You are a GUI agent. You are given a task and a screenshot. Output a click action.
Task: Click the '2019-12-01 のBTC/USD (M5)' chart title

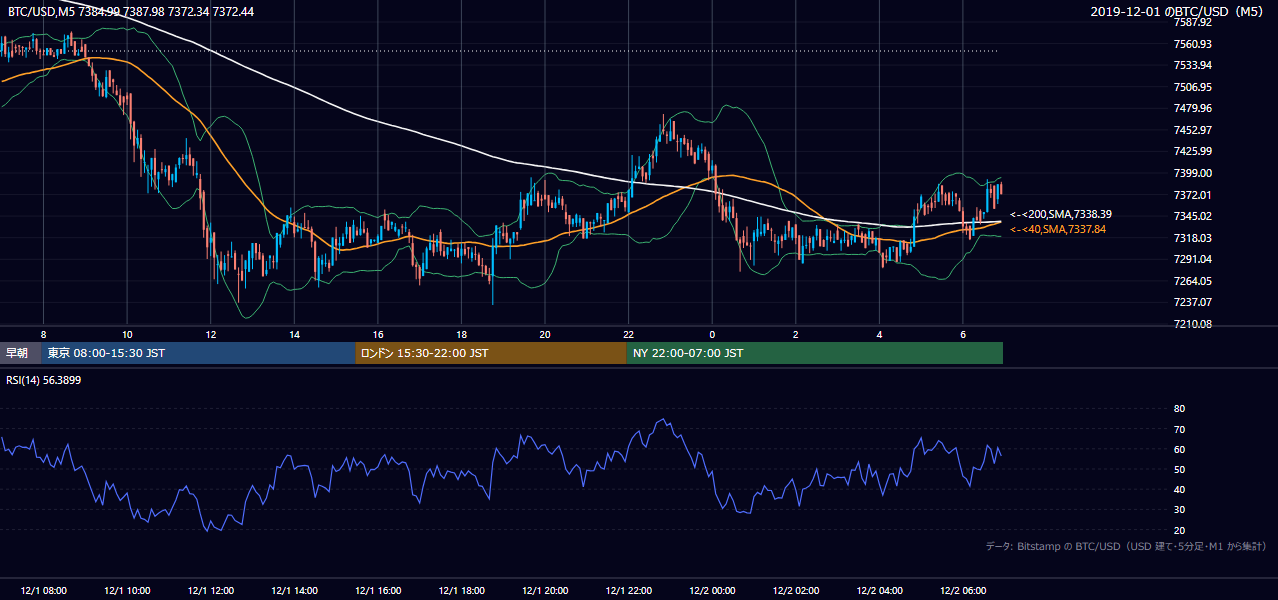(1178, 11)
